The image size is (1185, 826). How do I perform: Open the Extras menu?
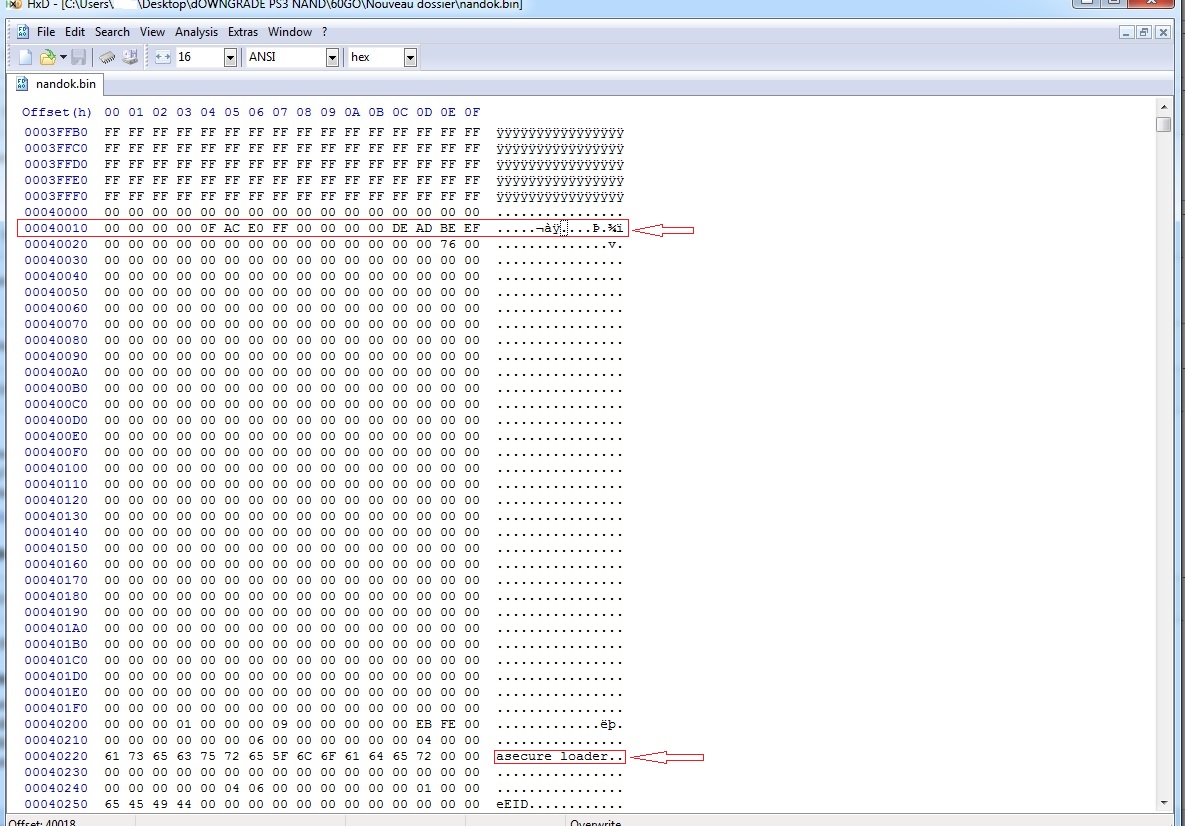[x=242, y=32]
